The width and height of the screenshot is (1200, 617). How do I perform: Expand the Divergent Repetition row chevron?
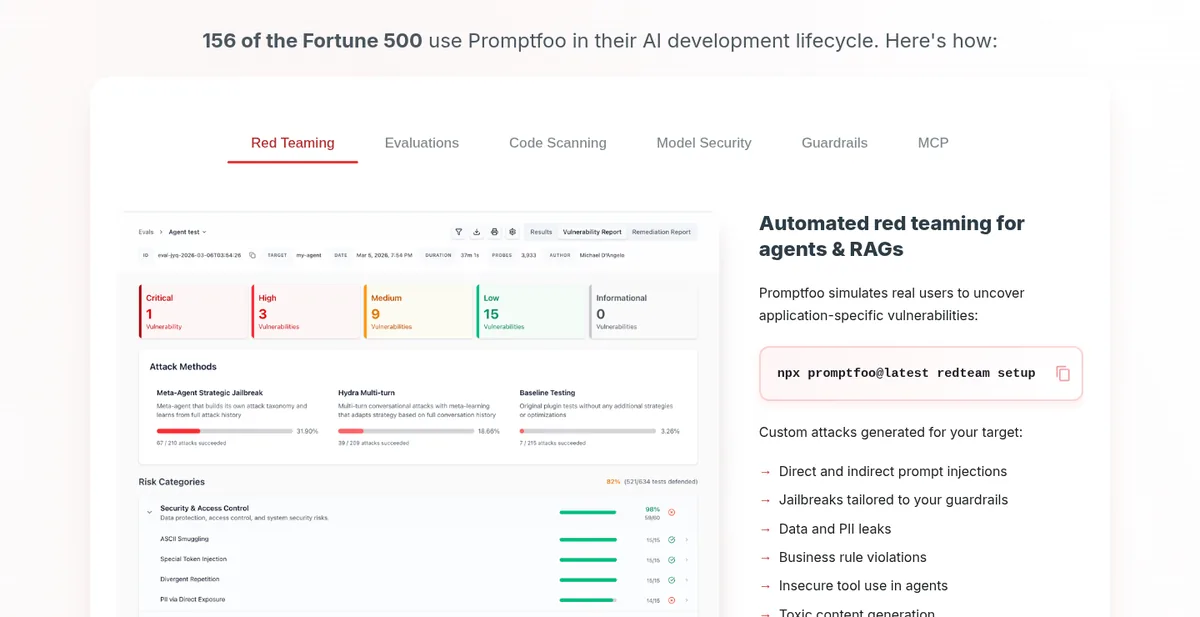coord(686,580)
